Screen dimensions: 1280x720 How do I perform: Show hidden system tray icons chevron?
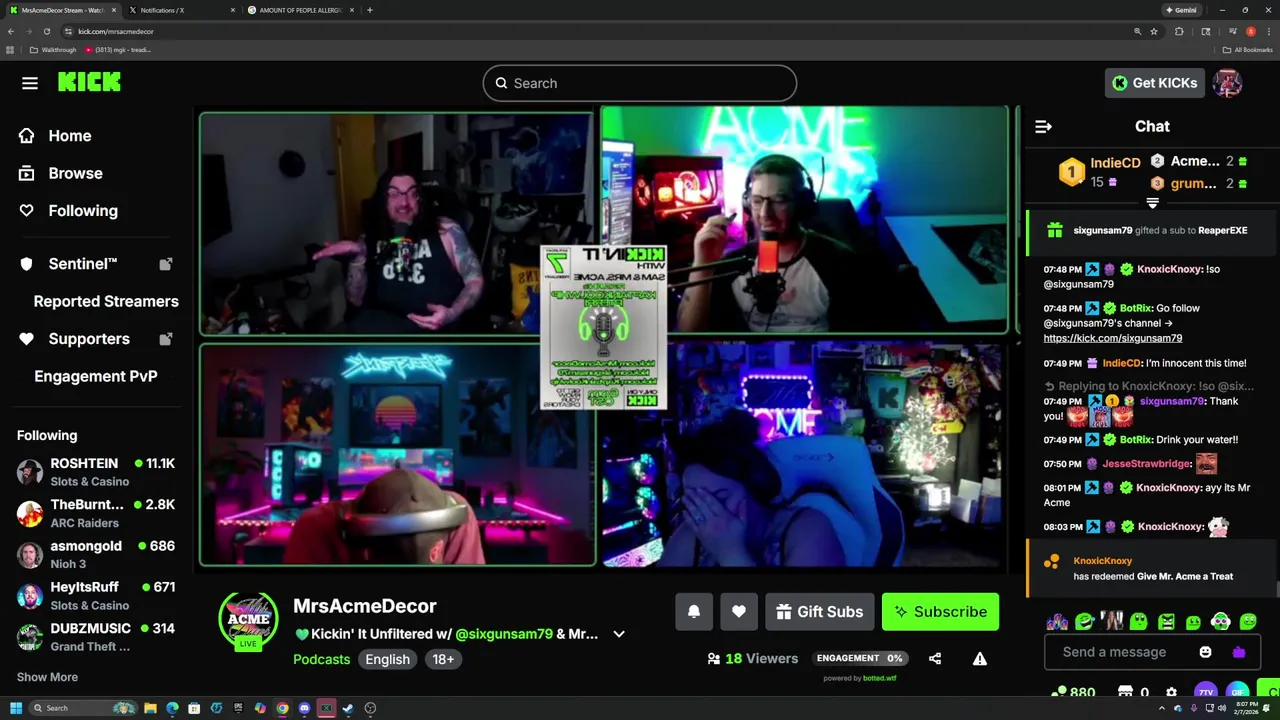tap(1164, 708)
